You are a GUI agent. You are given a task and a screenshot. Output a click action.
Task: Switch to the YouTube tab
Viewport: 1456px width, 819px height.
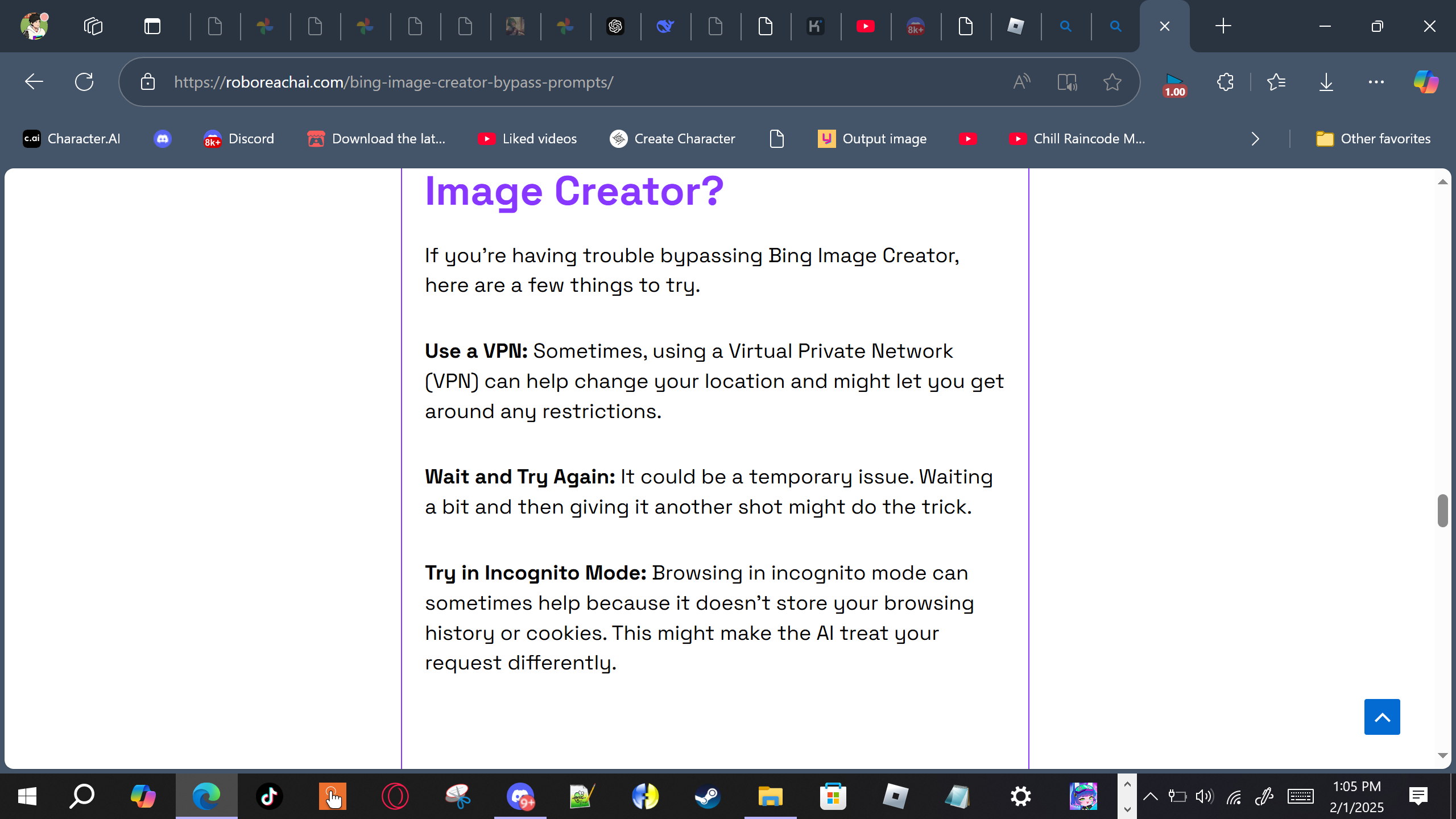click(x=865, y=26)
